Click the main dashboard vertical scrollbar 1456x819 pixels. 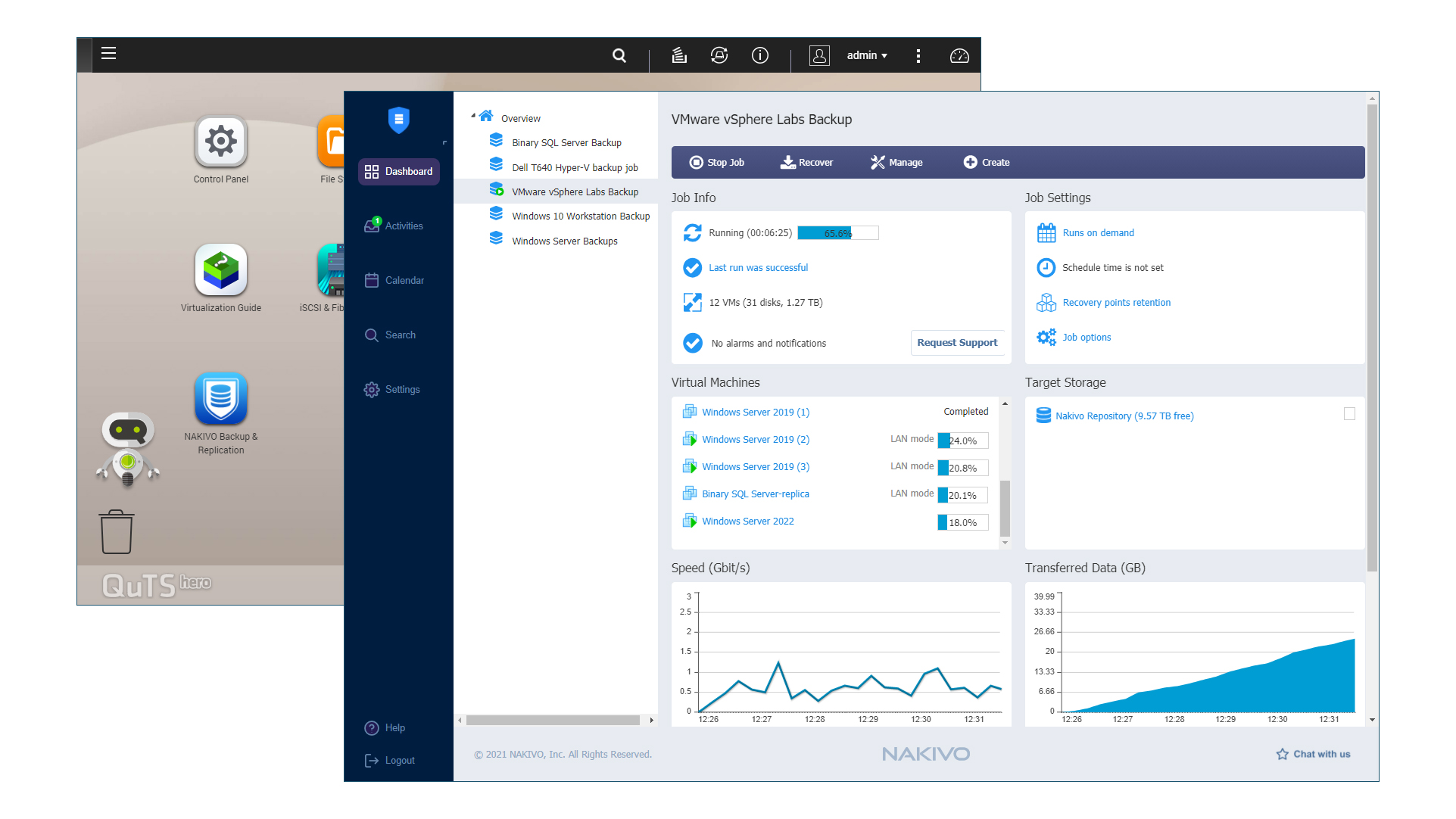(1372, 338)
